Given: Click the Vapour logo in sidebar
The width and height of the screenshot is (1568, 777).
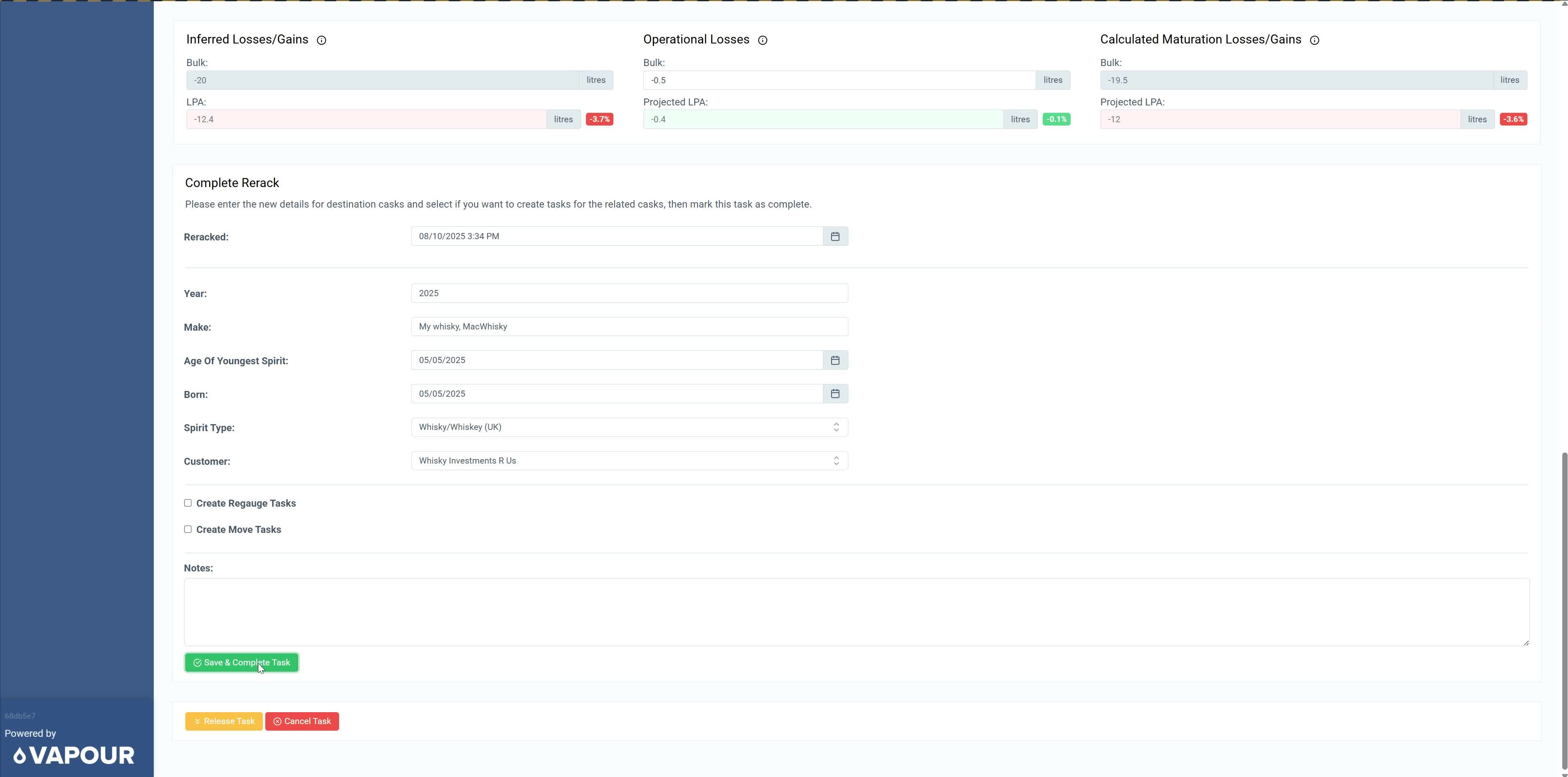Looking at the screenshot, I should click(x=74, y=756).
